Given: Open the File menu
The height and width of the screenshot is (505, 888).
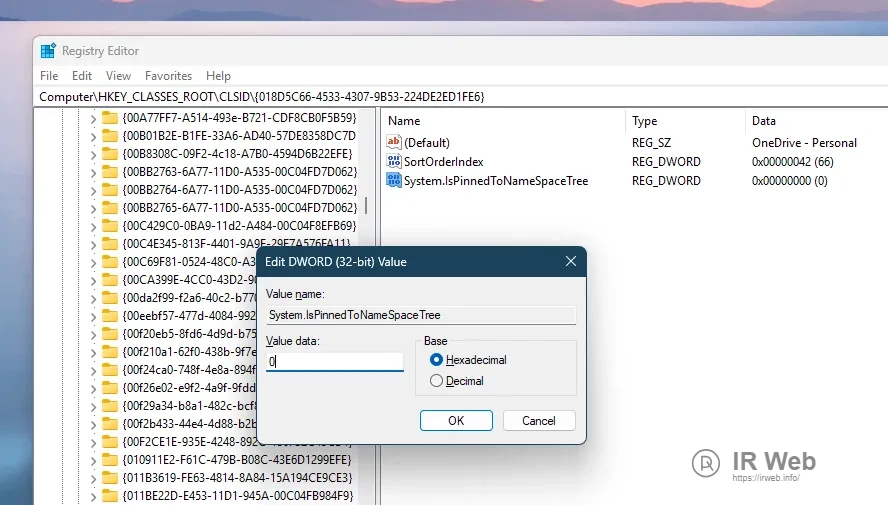Looking at the screenshot, I should click(49, 76).
